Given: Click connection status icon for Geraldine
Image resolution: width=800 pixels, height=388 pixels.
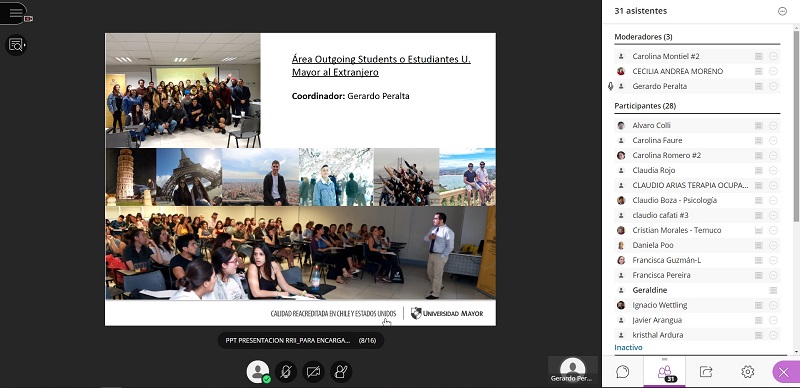Looking at the screenshot, I should pyautogui.click(x=773, y=290).
